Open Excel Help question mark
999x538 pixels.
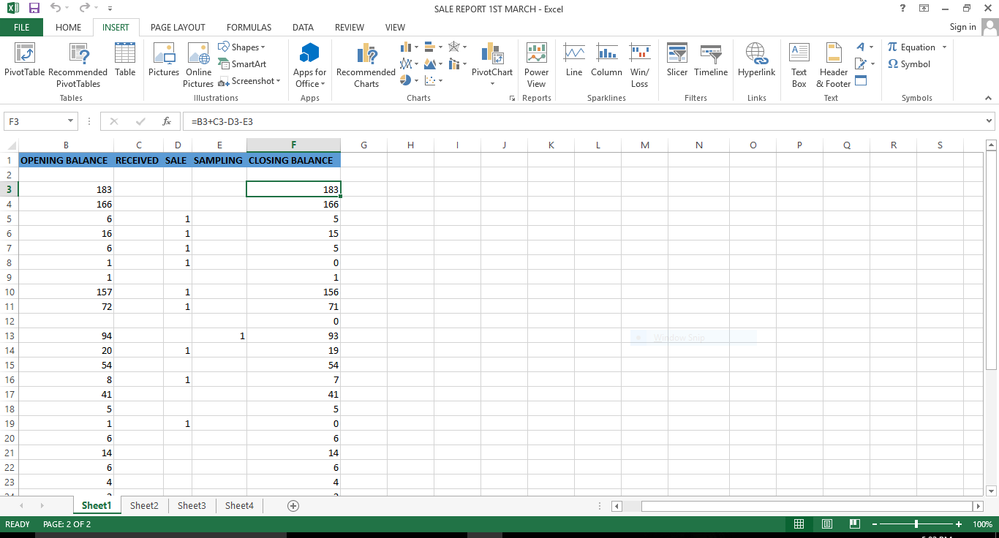[x=902, y=8]
